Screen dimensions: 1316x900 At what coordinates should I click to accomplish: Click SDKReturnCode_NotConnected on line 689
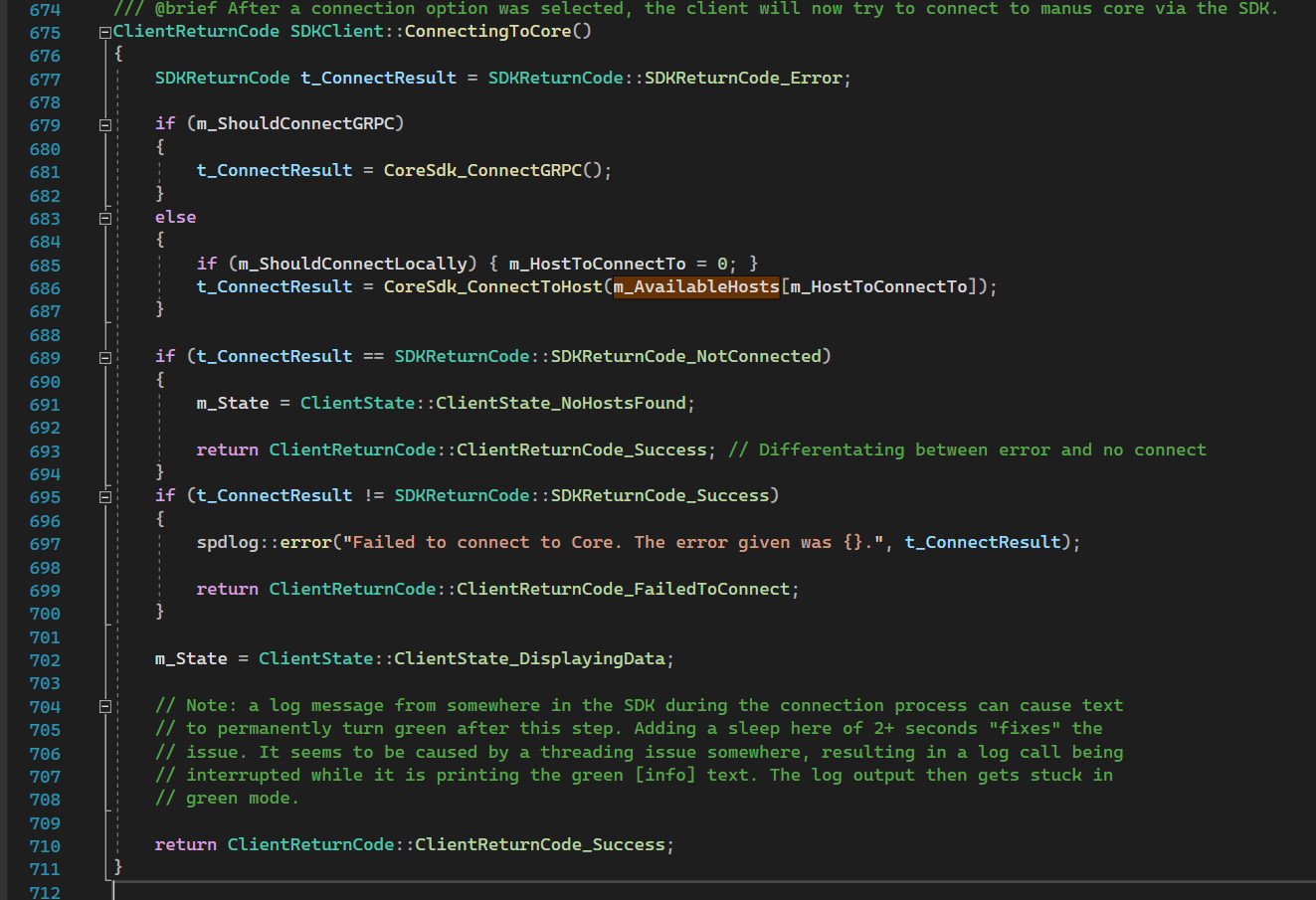686,356
